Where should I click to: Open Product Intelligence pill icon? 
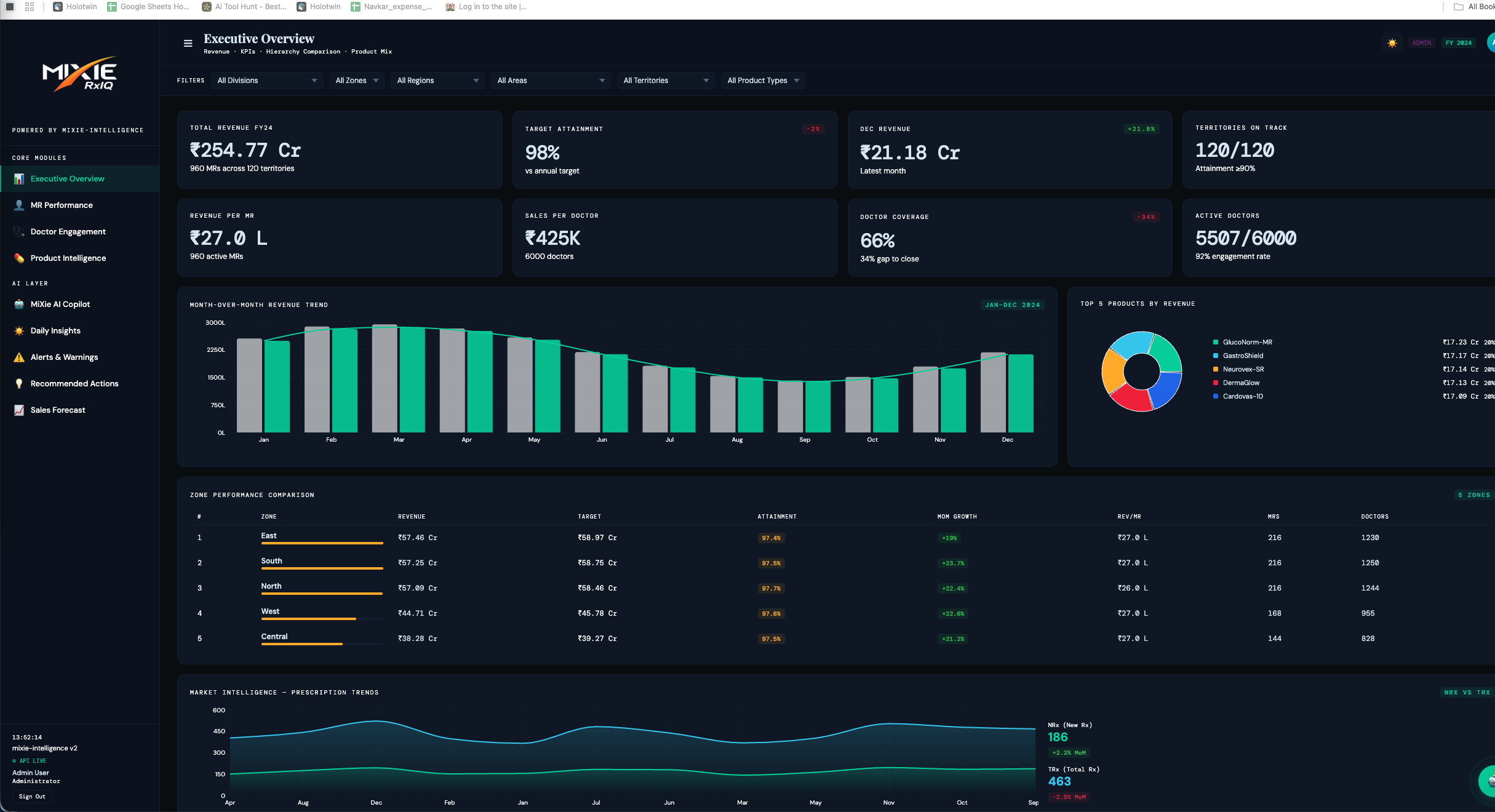click(x=19, y=258)
